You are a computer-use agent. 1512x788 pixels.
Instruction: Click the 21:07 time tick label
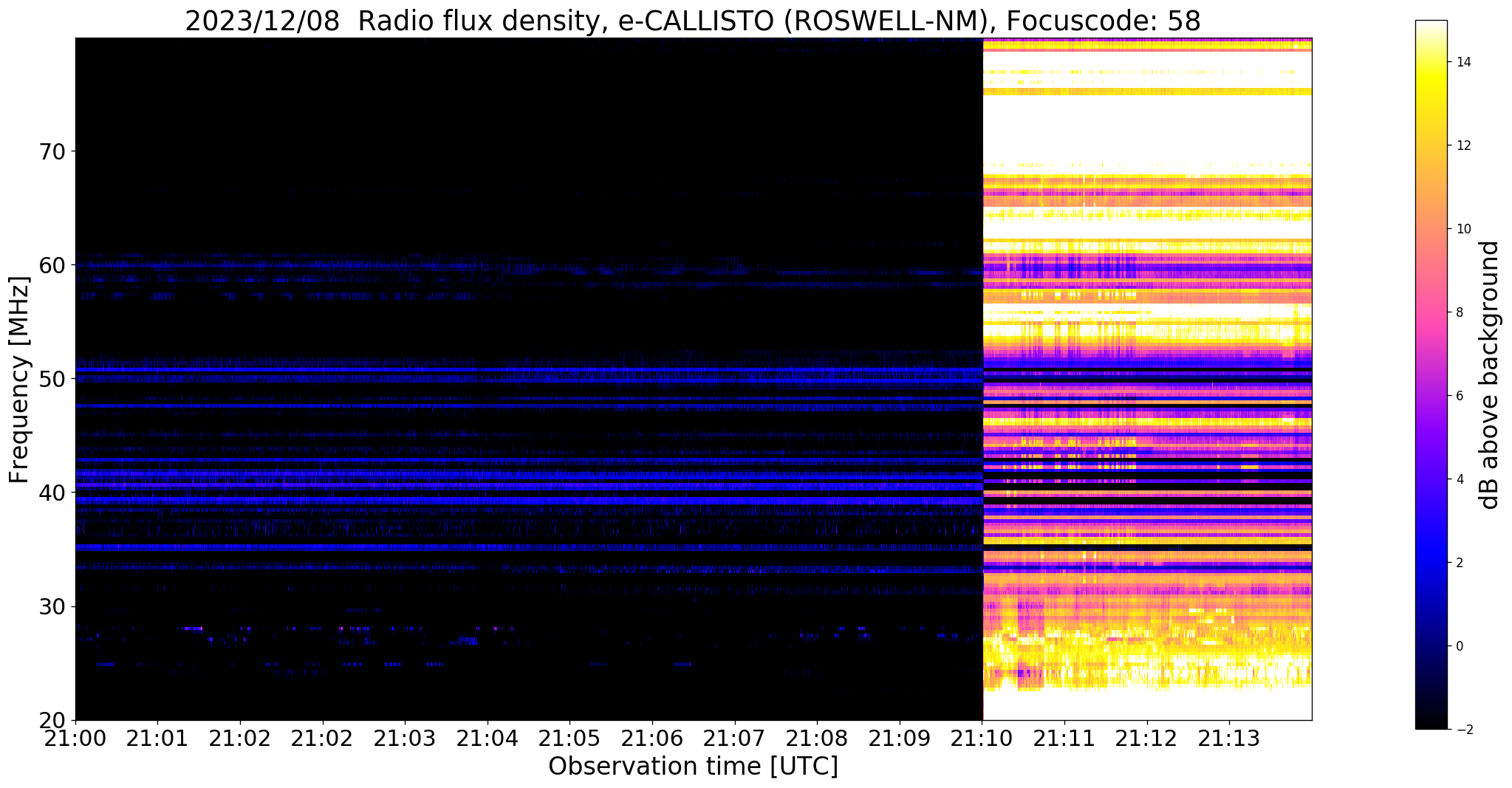[735, 737]
